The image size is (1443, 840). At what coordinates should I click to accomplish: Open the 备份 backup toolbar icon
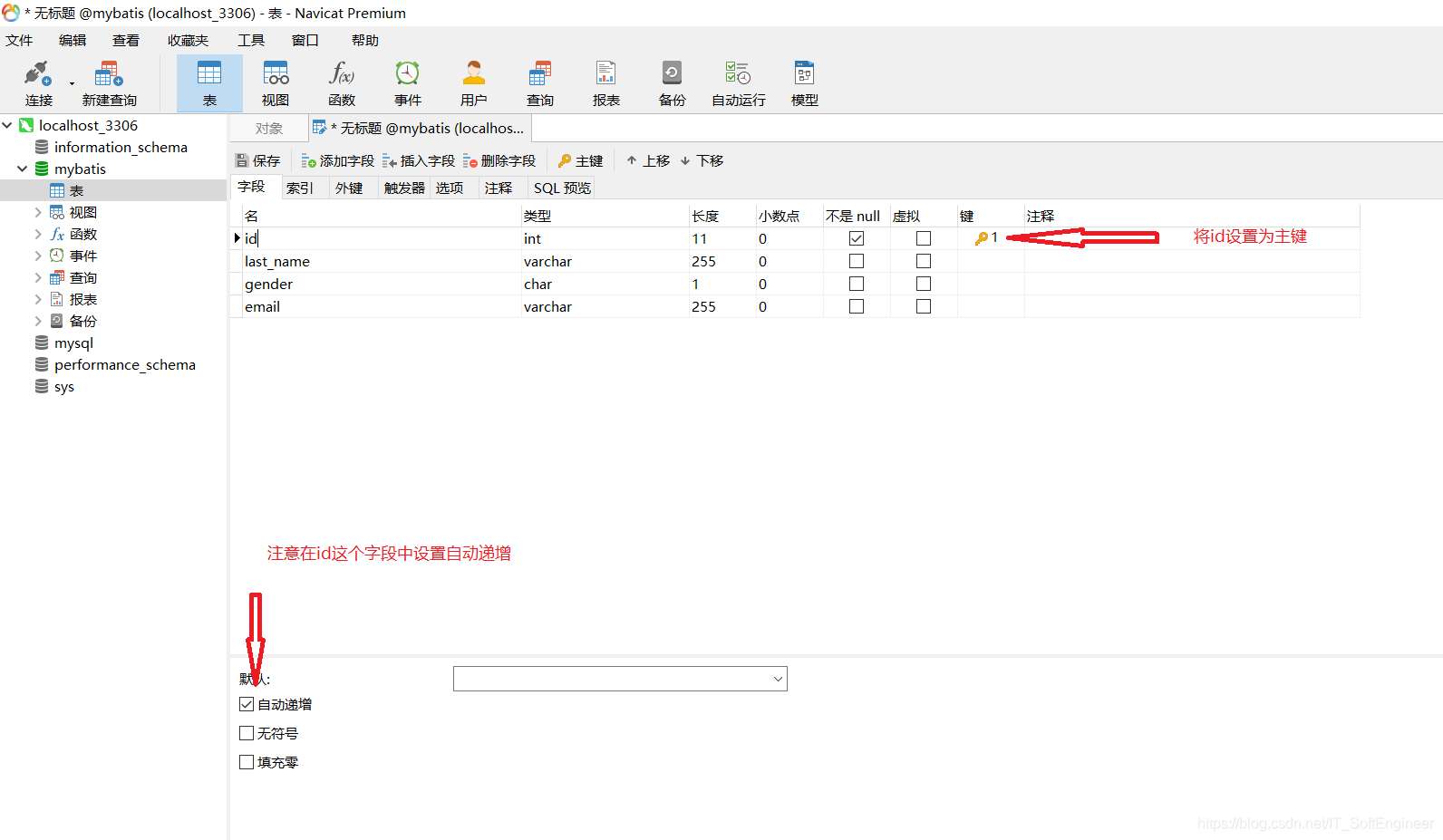(x=673, y=83)
